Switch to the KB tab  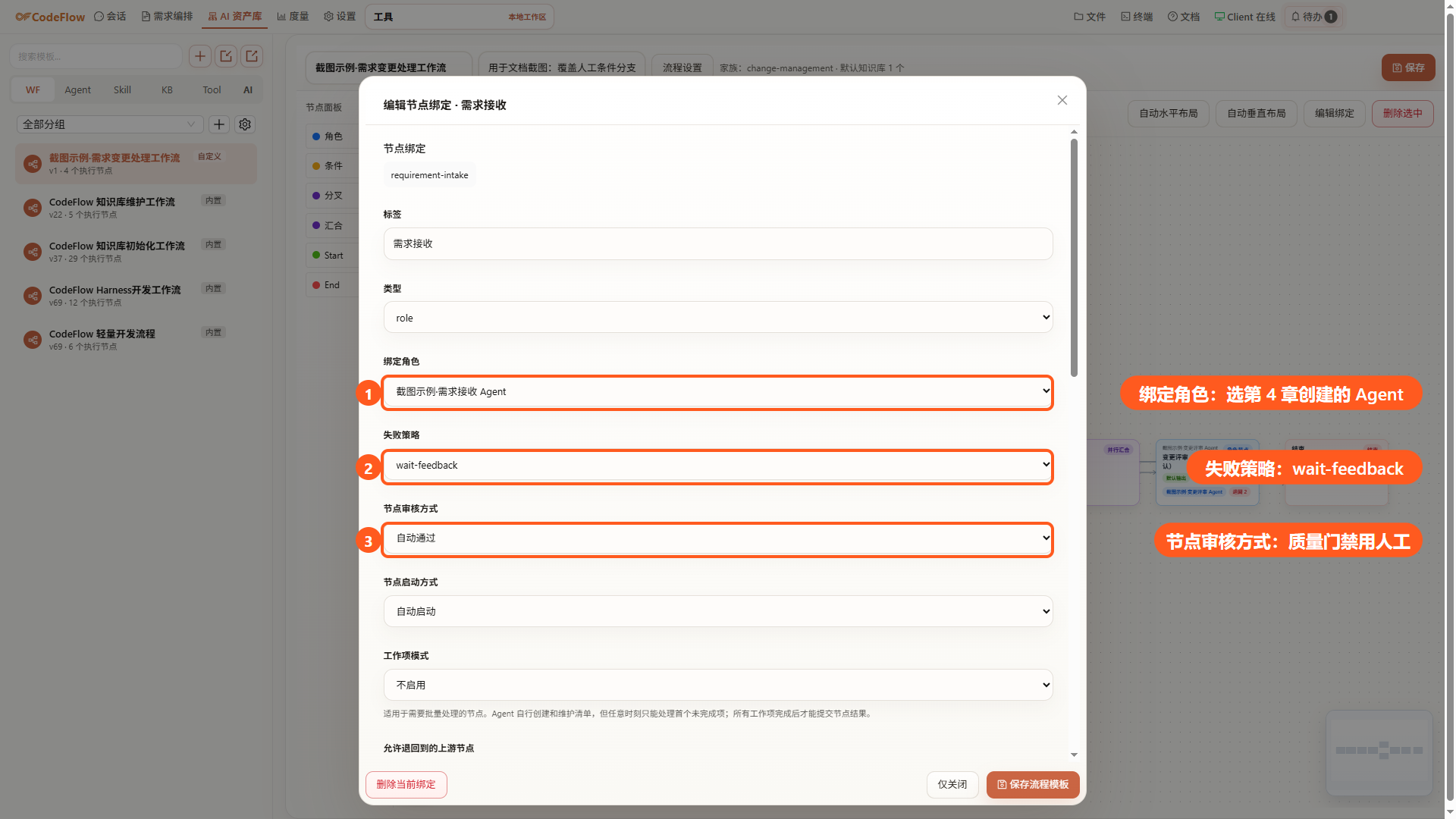[167, 89]
